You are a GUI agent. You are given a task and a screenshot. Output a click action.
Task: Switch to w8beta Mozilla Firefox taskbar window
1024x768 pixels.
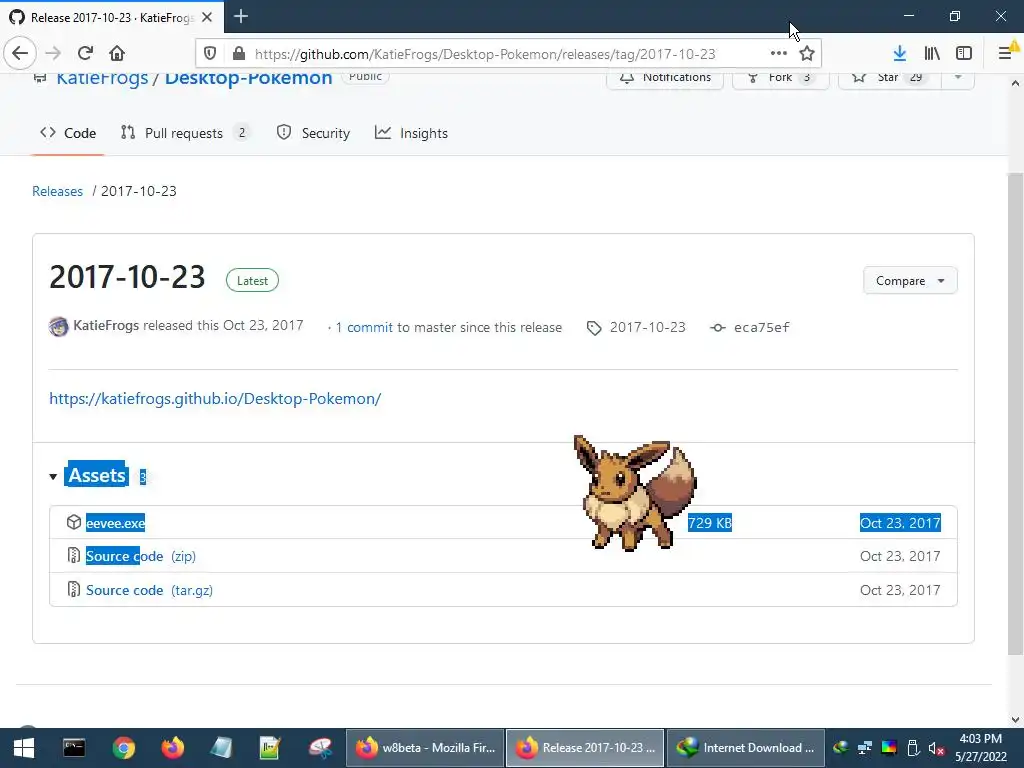[x=425, y=748]
